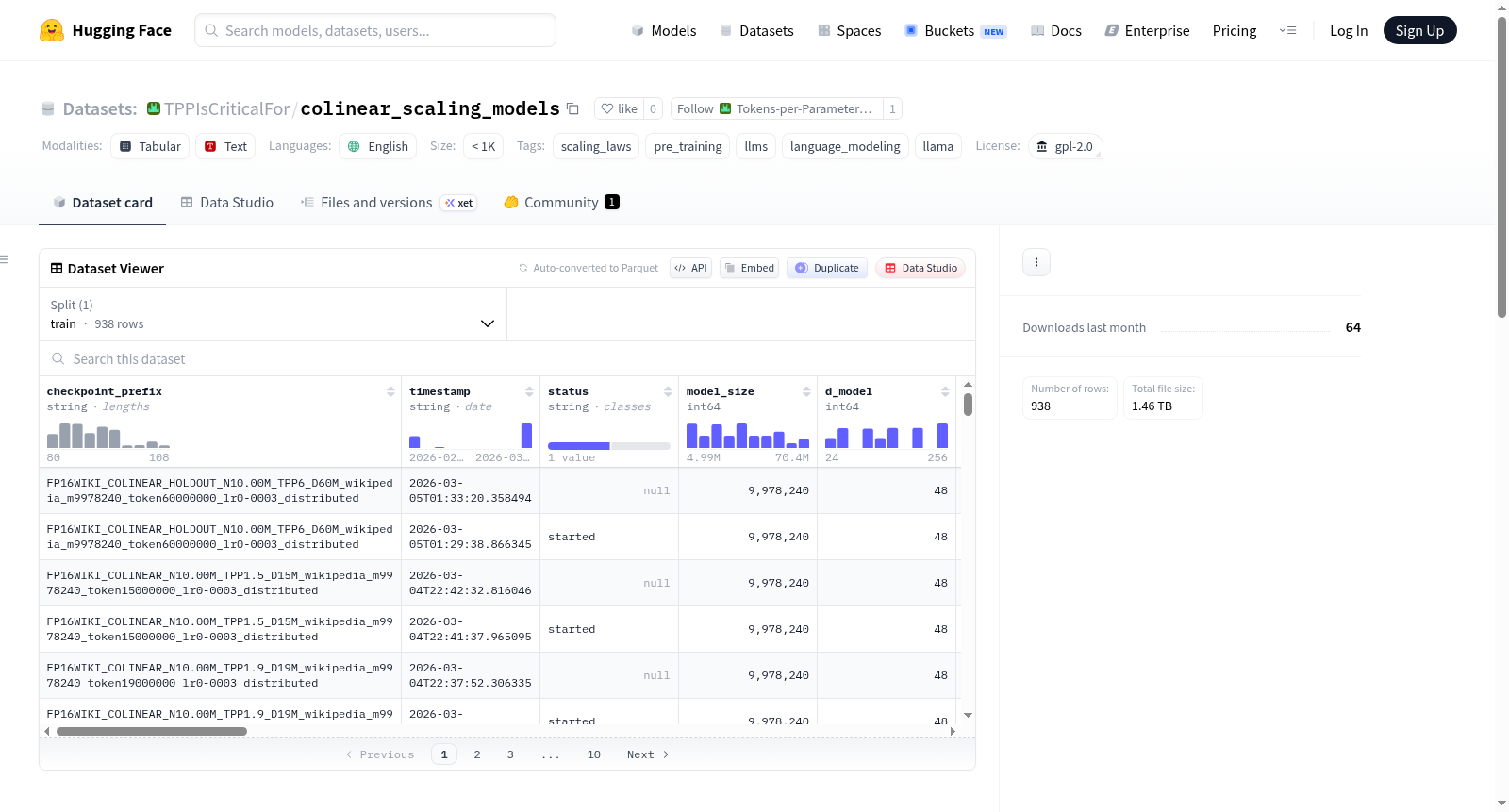The image size is (1509, 812).
Task: Click the checkpoint_prefix lengths histogram
Action: pyautogui.click(x=108, y=435)
